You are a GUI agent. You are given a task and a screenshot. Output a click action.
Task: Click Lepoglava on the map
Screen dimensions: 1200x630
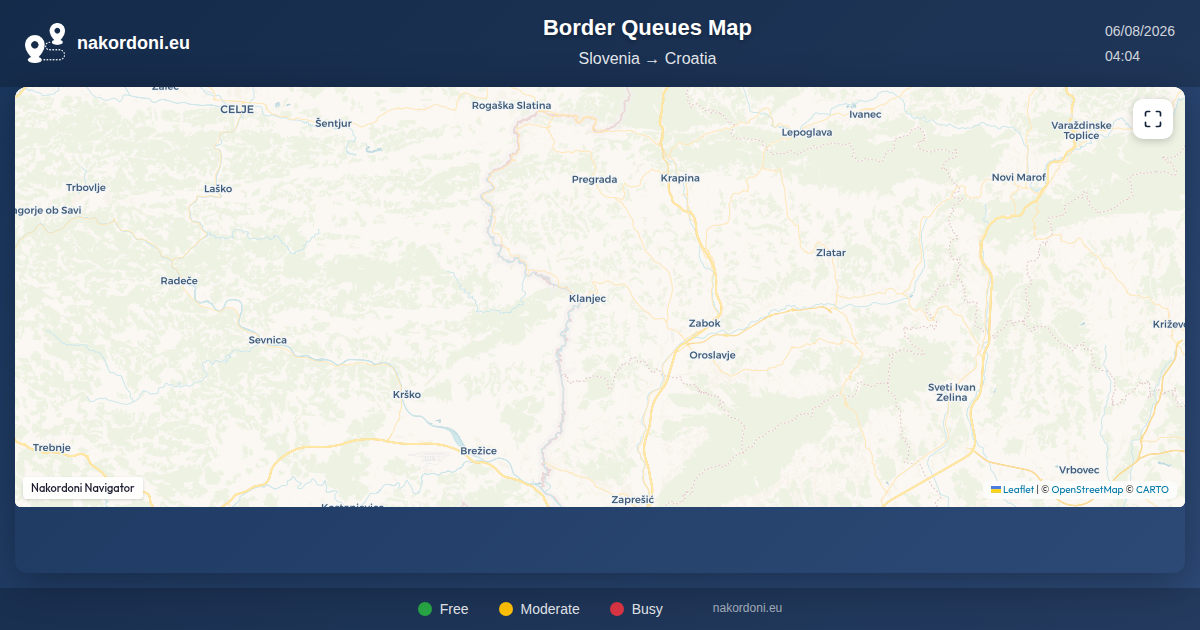coord(806,132)
